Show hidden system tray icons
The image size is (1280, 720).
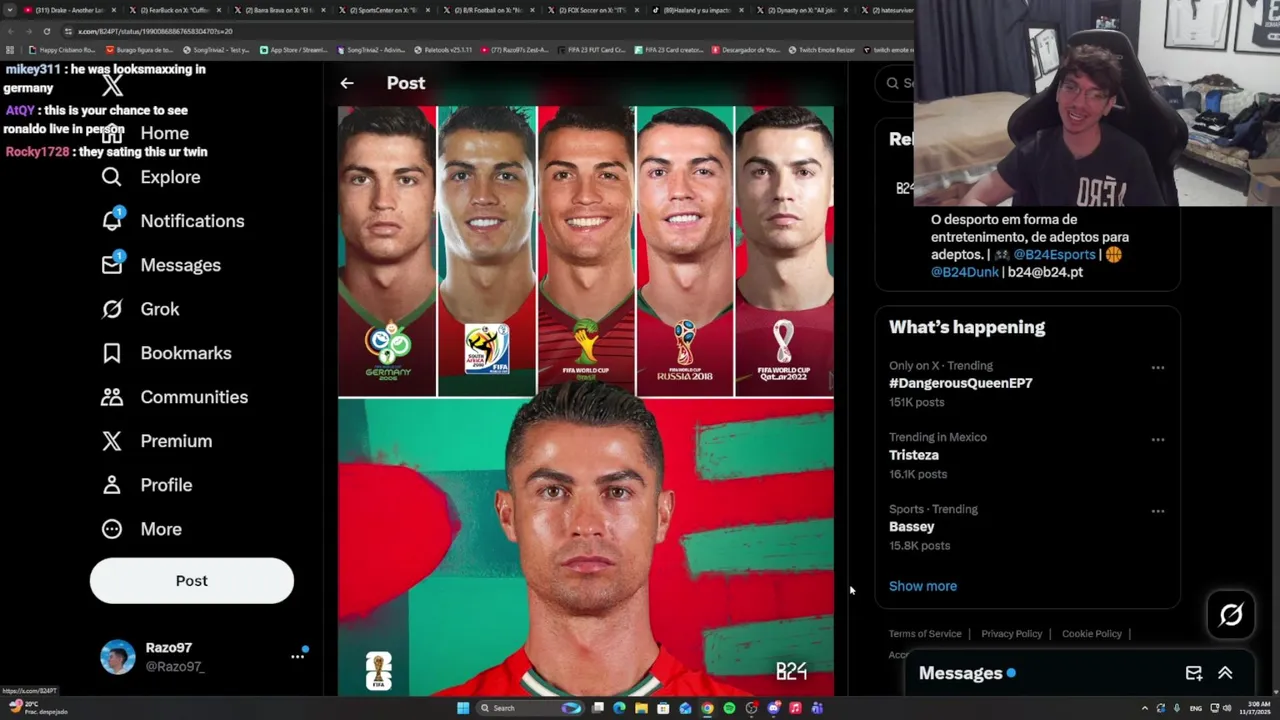pyautogui.click(x=1144, y=708)
